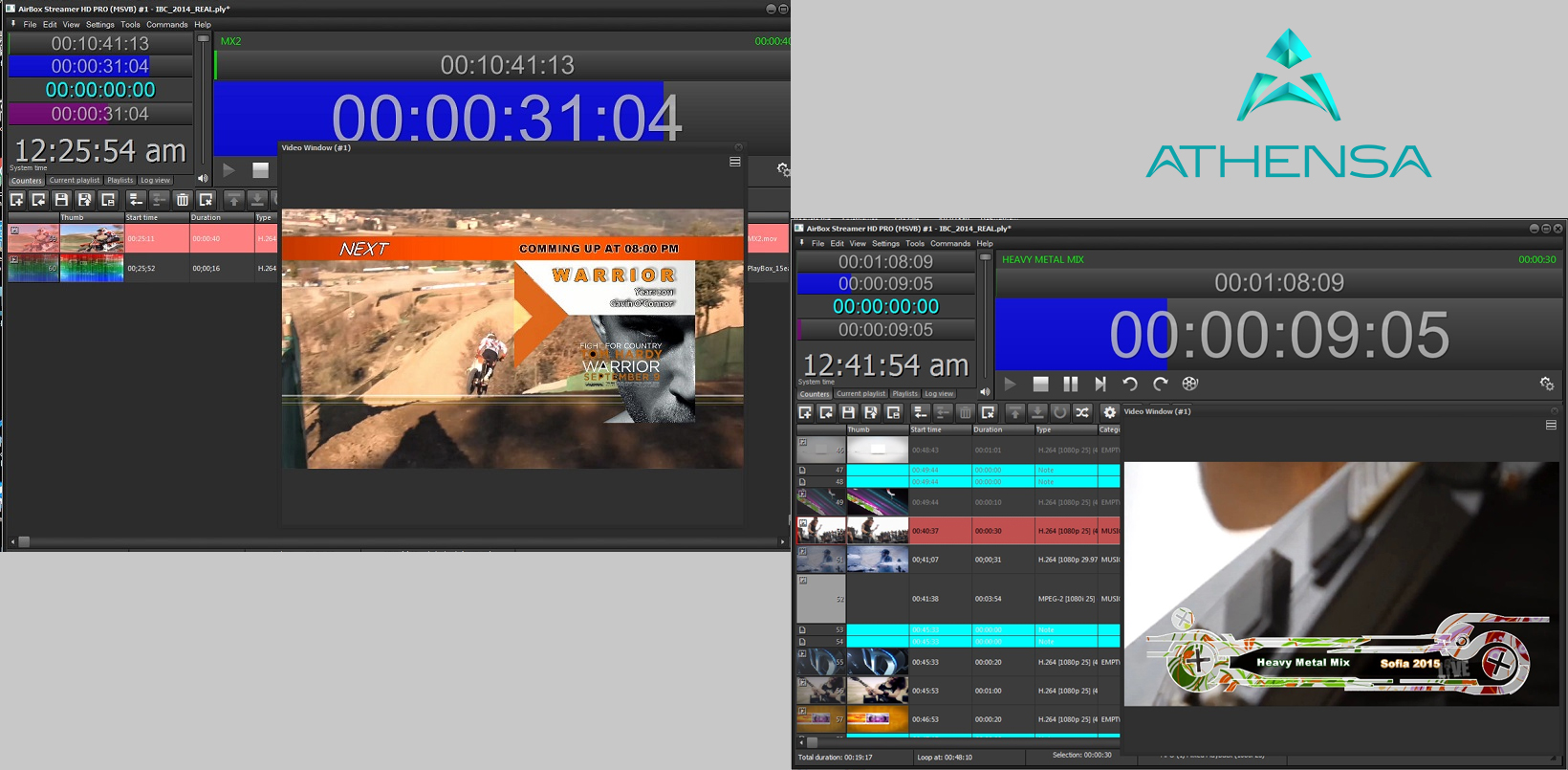Open Tools menu in Heavy Metal Mix window
The height and width of the screenshot is (770, 1568).
915,244
